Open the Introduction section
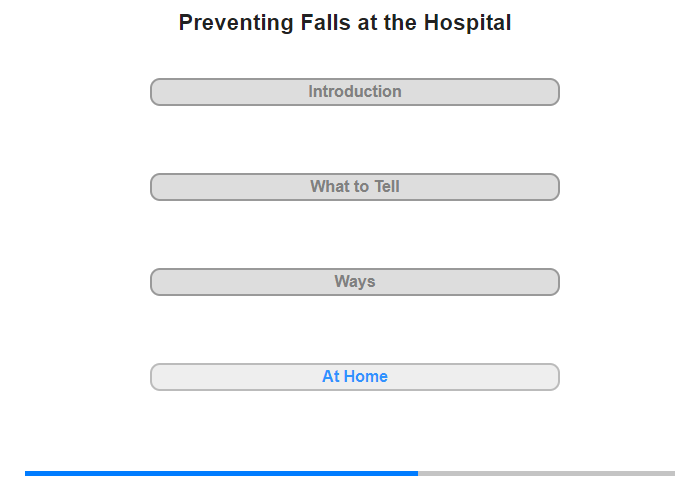The width and height of the screenshot is (700, 480). tap(354, 92)
